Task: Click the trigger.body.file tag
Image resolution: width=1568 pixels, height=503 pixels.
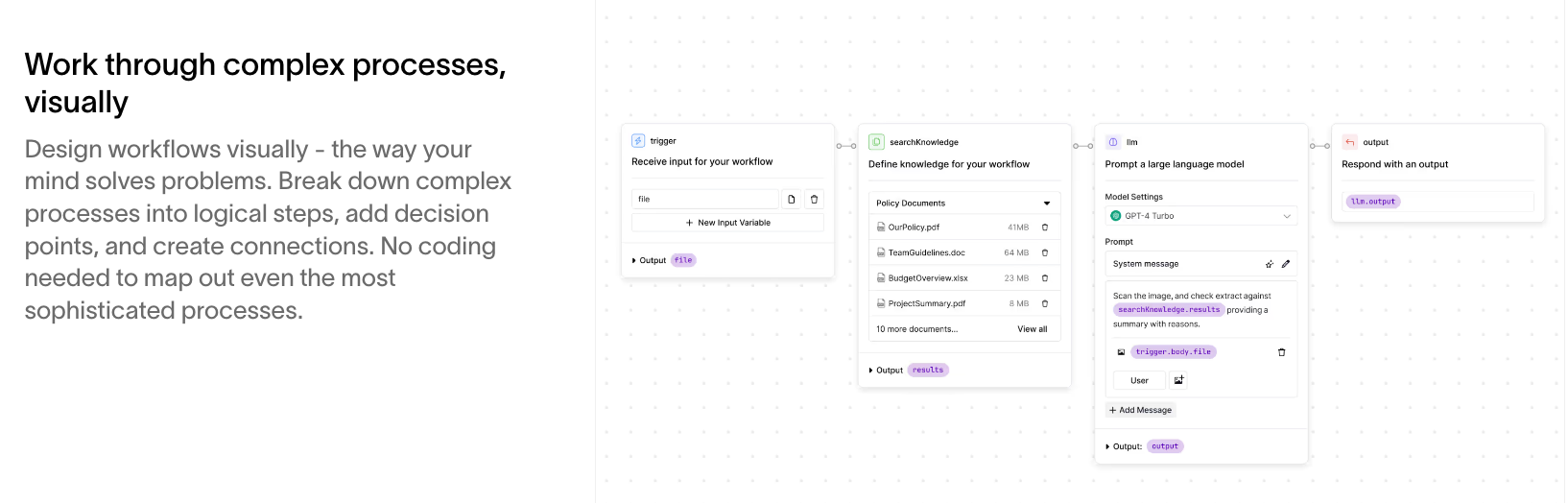Action: tap(1174, 352)
